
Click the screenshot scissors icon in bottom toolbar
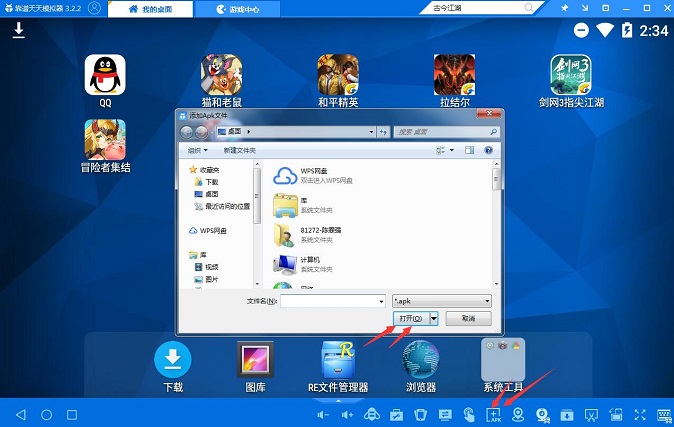coord(591,415)
